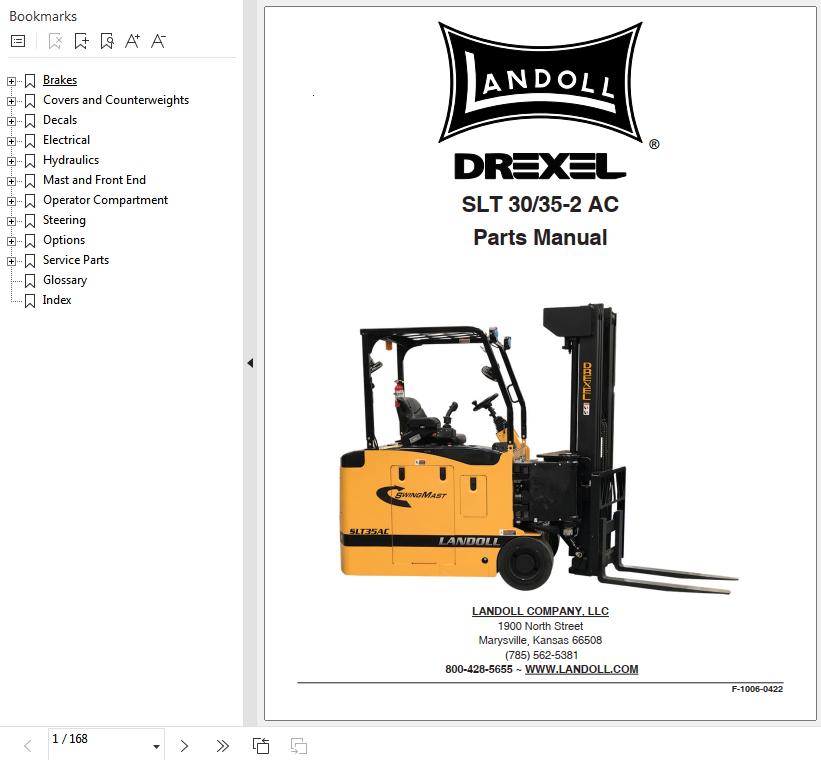Click the forklift photo on the cover
The height and width of the screenshot is (760, 821).
click(x=538, y=449)
